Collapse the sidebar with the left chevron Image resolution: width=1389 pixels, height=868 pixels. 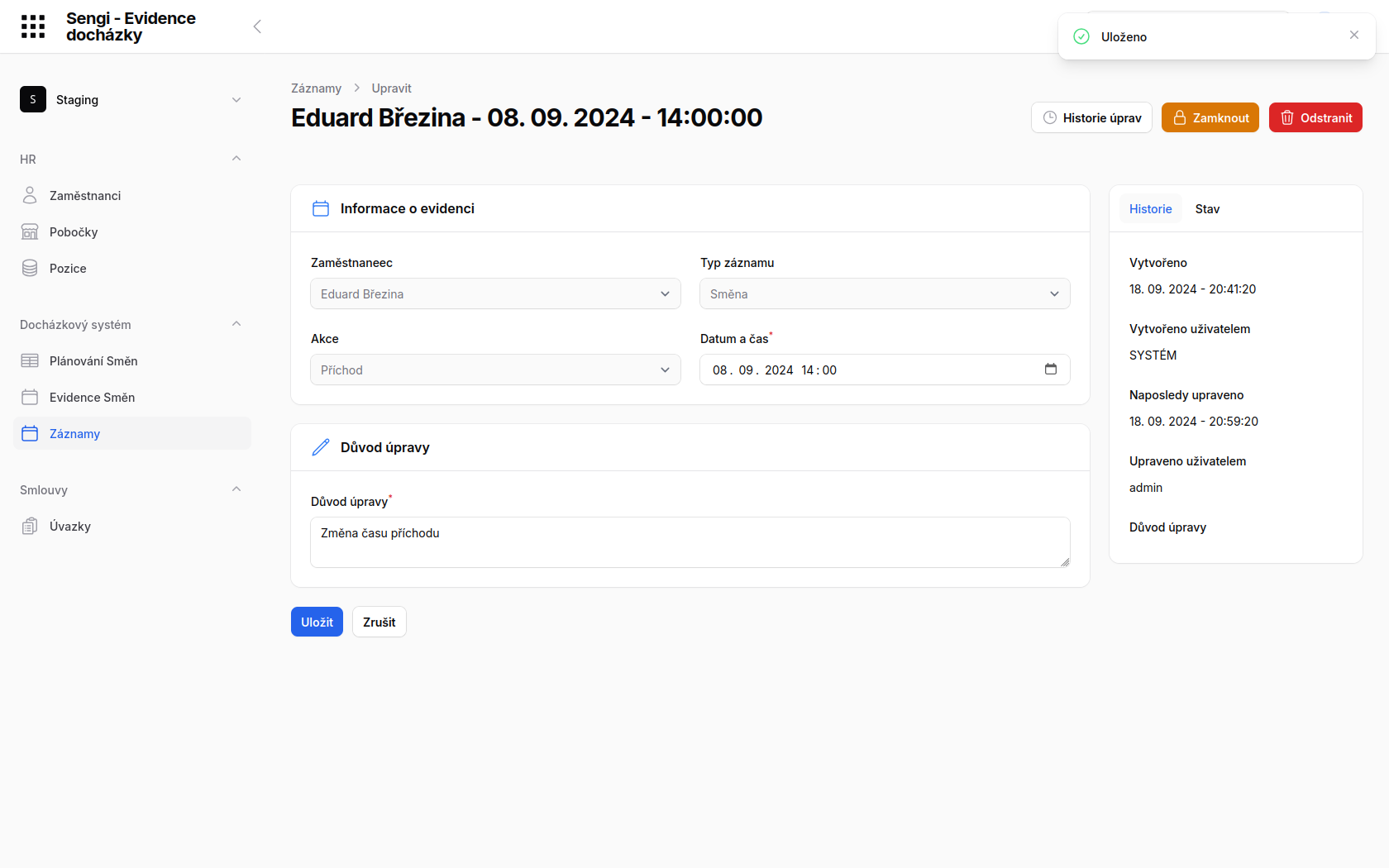[x=257, y=26]
